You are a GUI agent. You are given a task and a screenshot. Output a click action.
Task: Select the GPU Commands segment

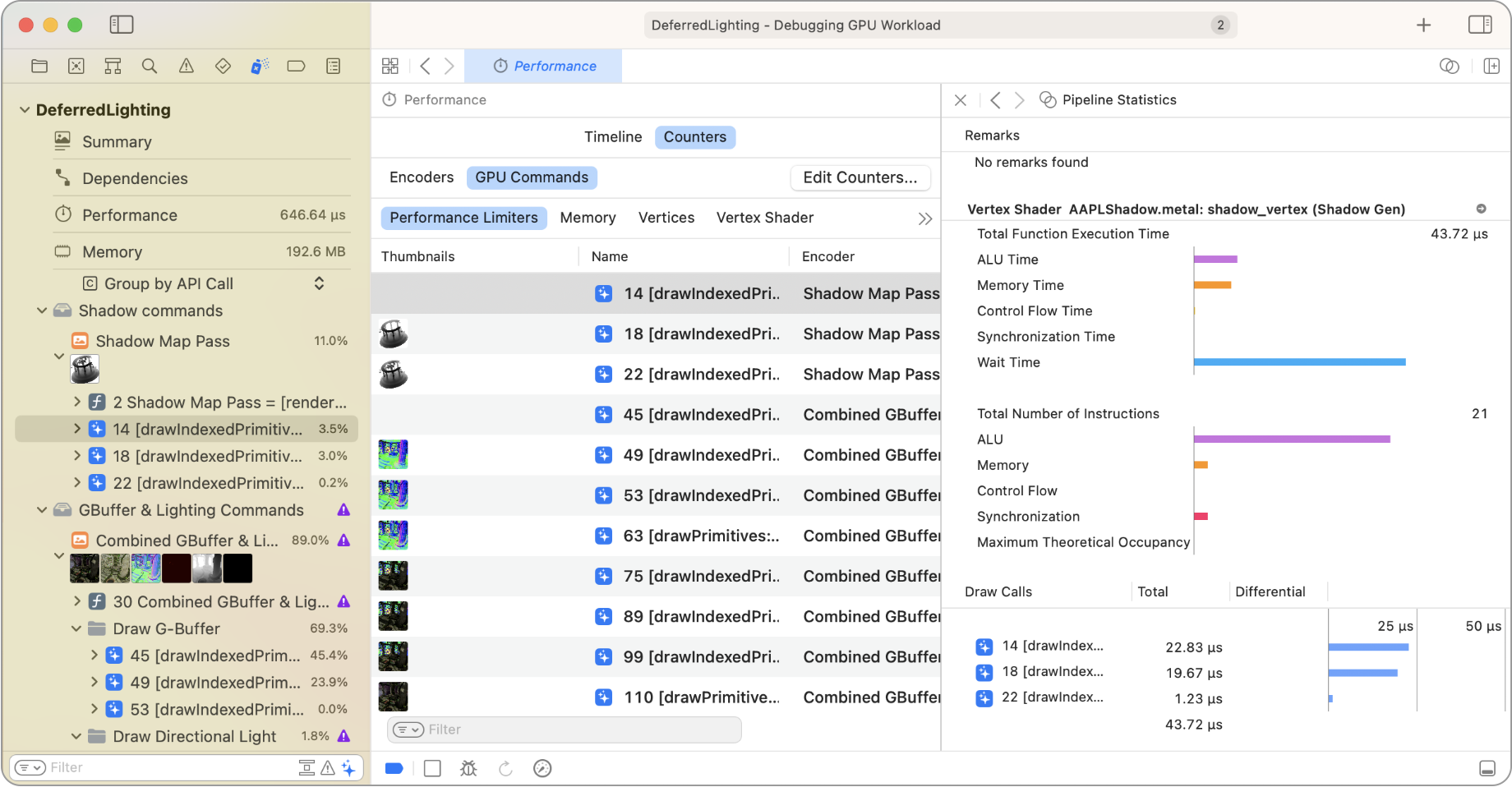[531, 177]
